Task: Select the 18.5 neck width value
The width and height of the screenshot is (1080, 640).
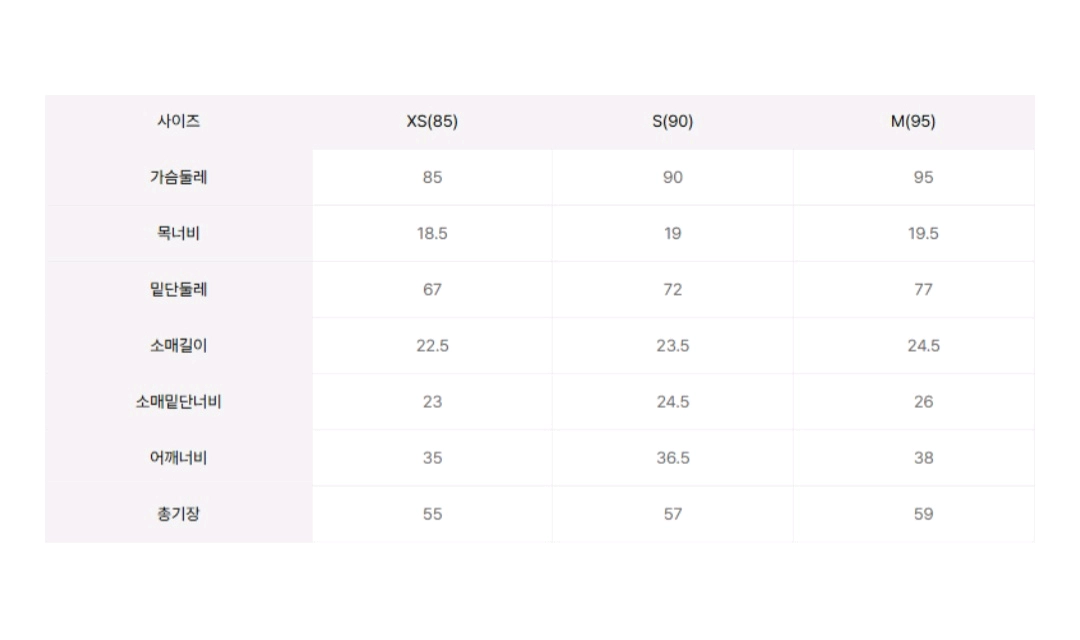Action: 432,234
